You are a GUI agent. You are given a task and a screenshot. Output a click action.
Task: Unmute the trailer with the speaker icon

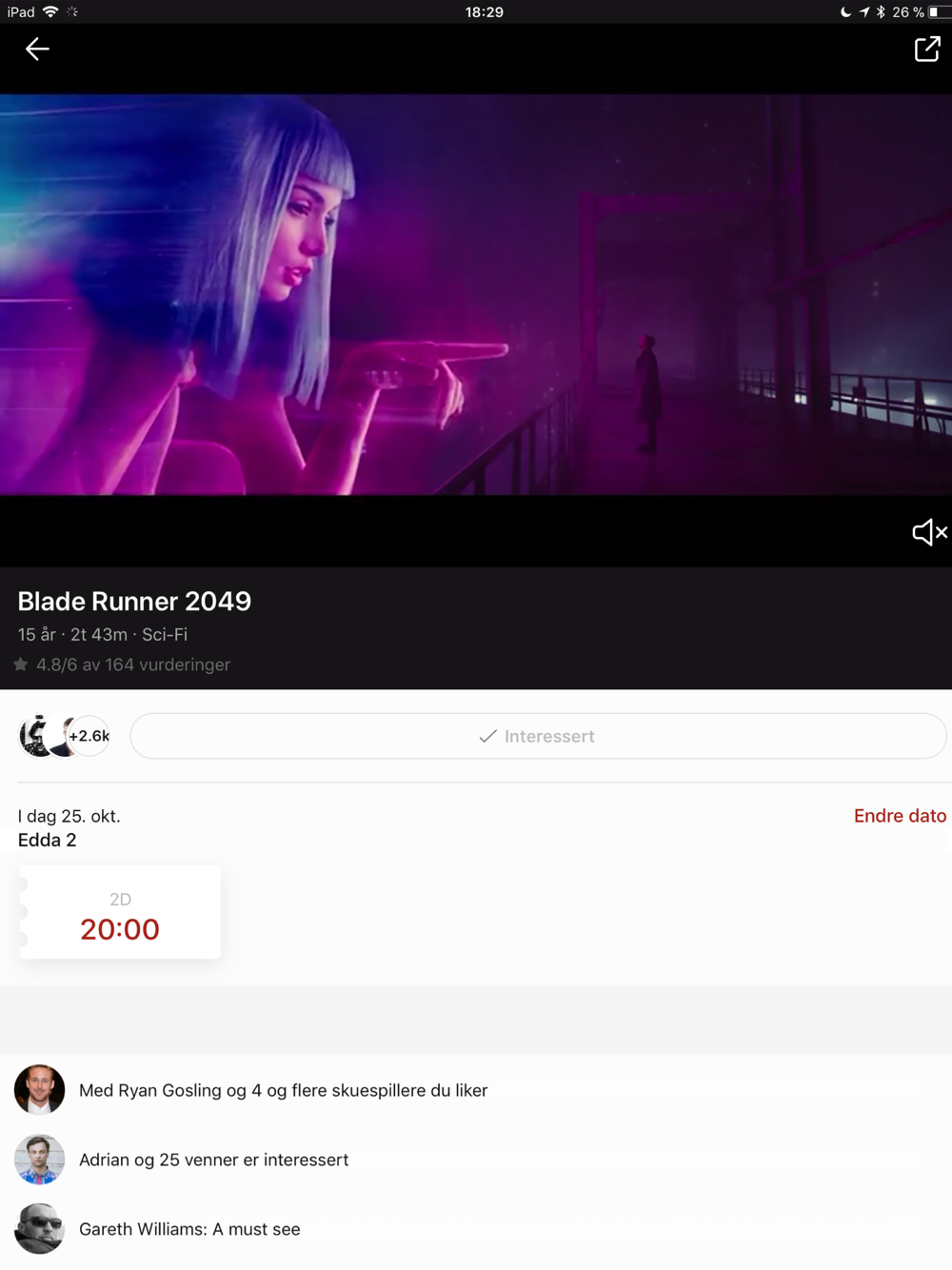929,532
